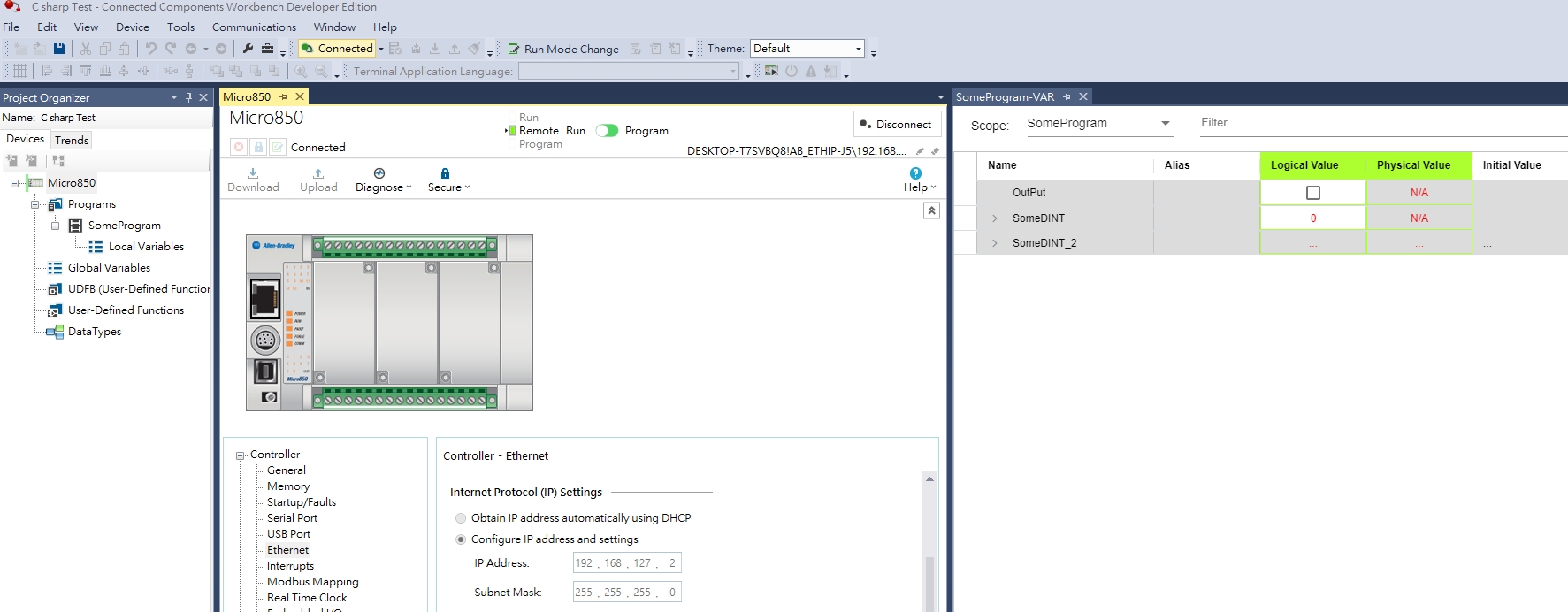This screenshot has width=1568, height=612.
Task: Click the Run Mode Change toolbar button
Action: [562, 49]
